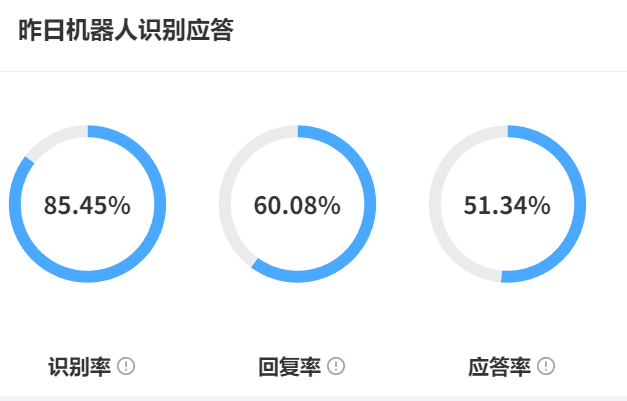Click the 昨日机器人识别应答 panel title
Image resolution: width=627 pixels, height=401 pixels.
point(126,31)
